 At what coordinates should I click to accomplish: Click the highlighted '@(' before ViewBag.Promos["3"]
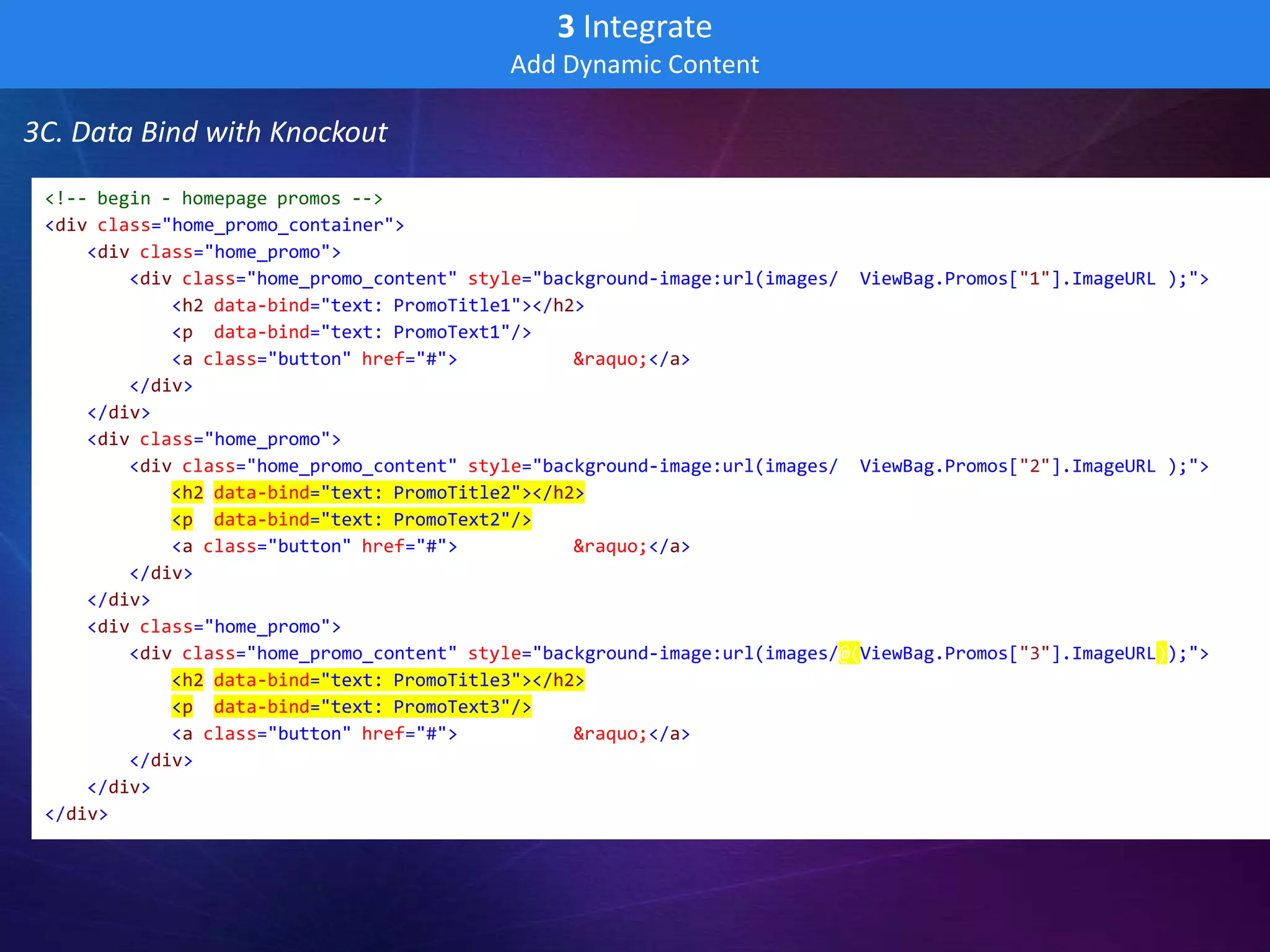pyautogui.click(x=849, y=653)
